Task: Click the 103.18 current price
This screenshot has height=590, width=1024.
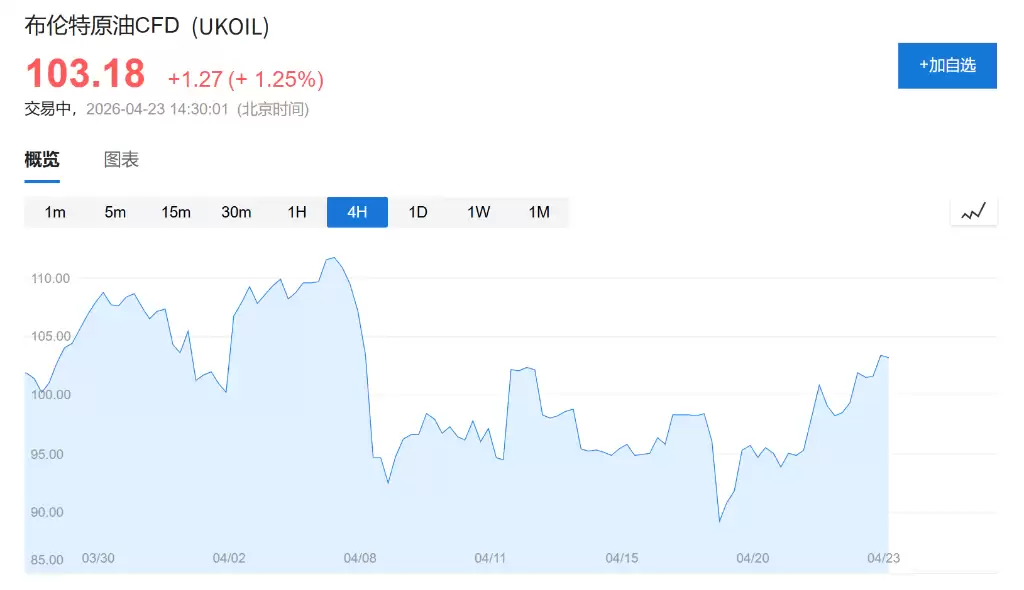Action: click(85, 75)
